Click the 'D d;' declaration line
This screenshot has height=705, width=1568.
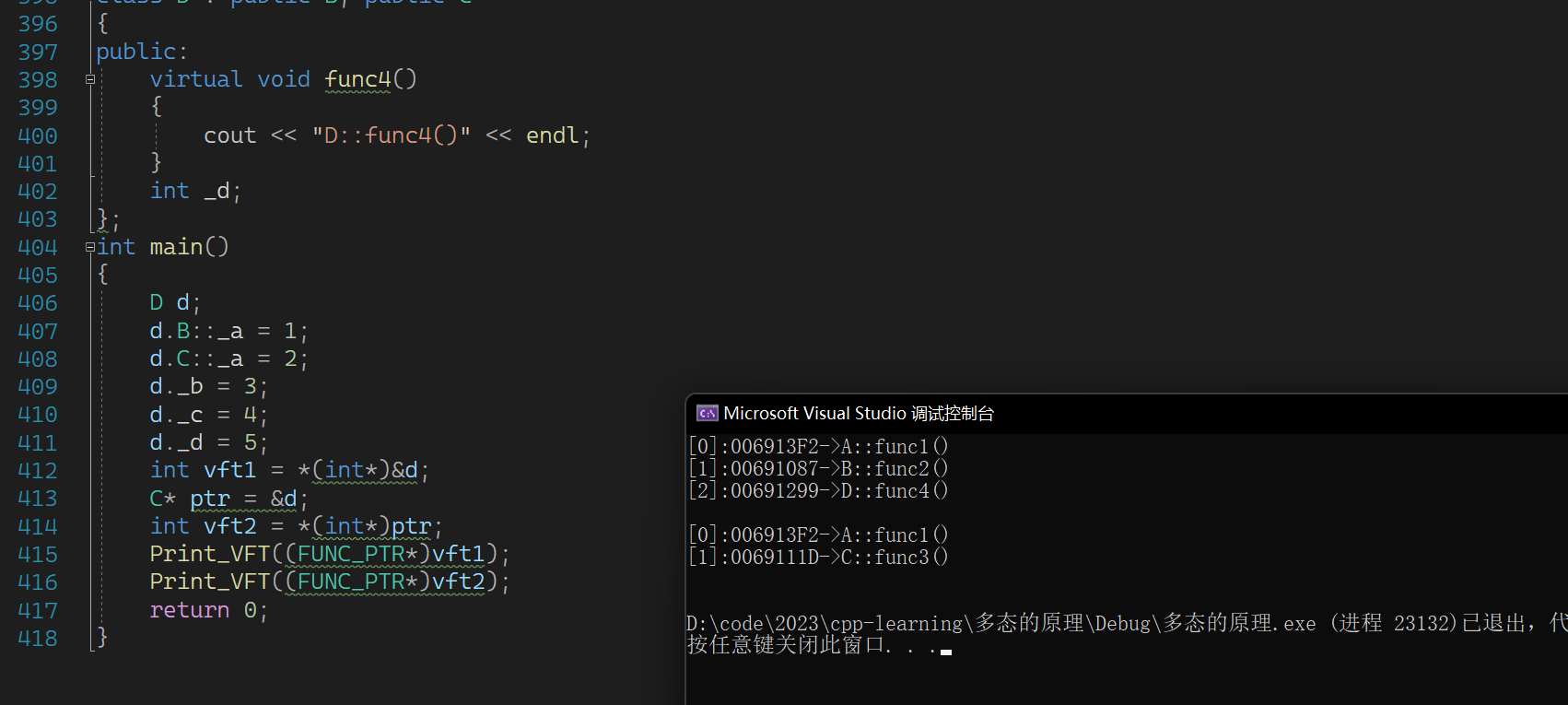point(175,302)
